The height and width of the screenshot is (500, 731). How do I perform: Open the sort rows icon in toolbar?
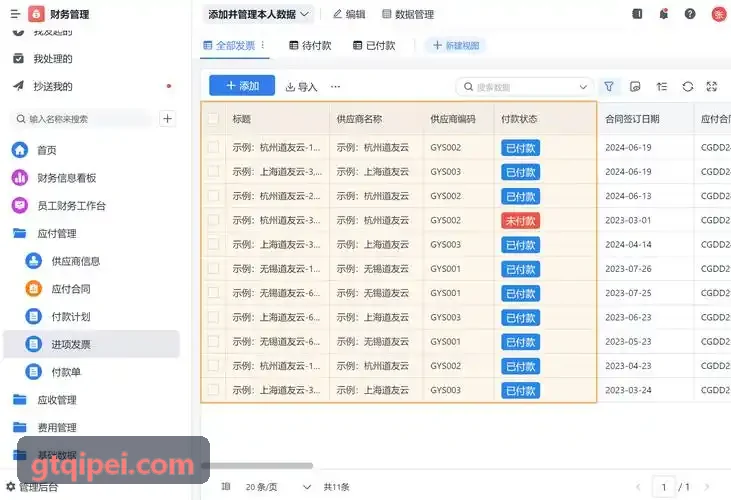(x=662, y=86)
